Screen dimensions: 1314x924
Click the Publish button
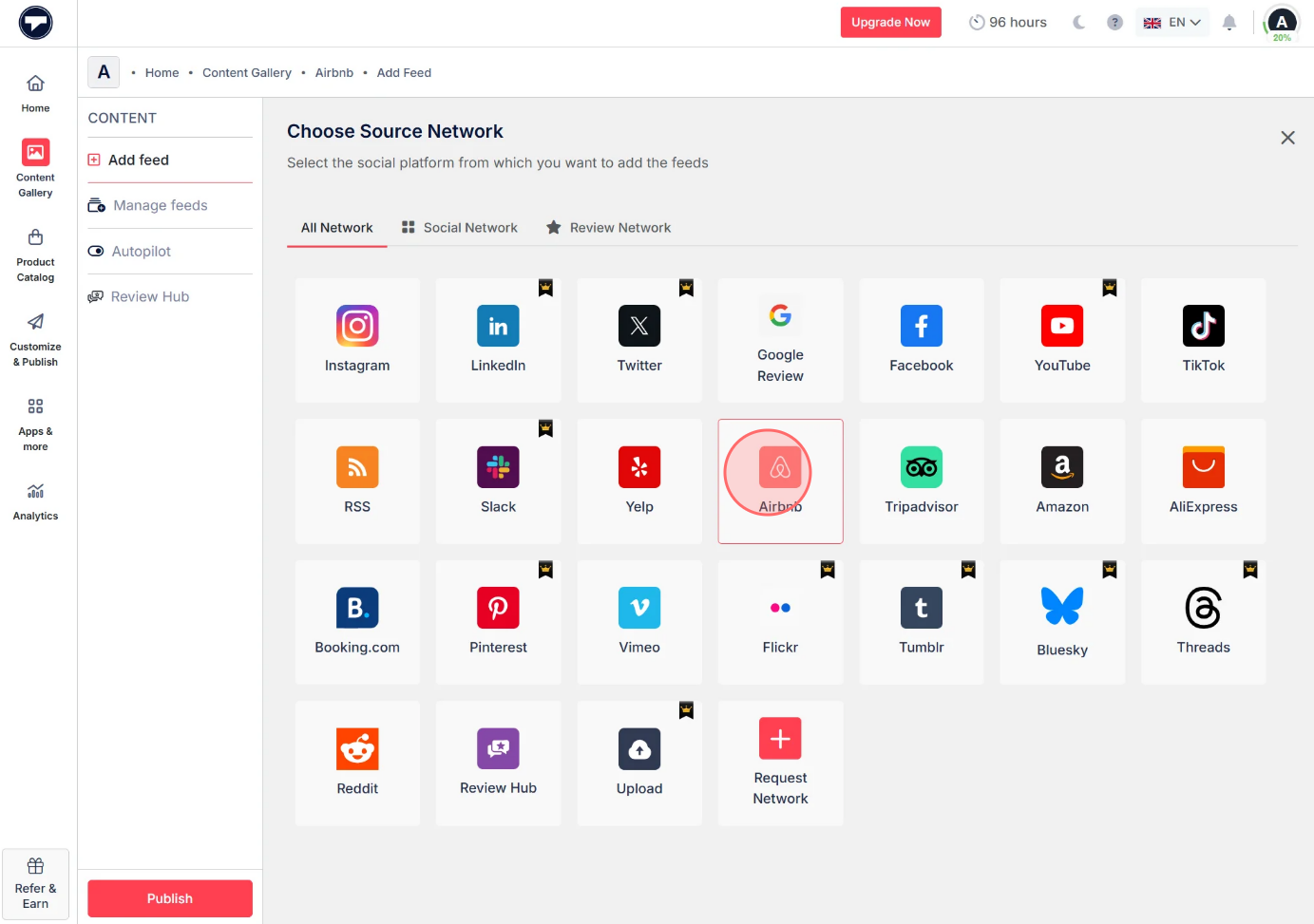click(170, 898)
